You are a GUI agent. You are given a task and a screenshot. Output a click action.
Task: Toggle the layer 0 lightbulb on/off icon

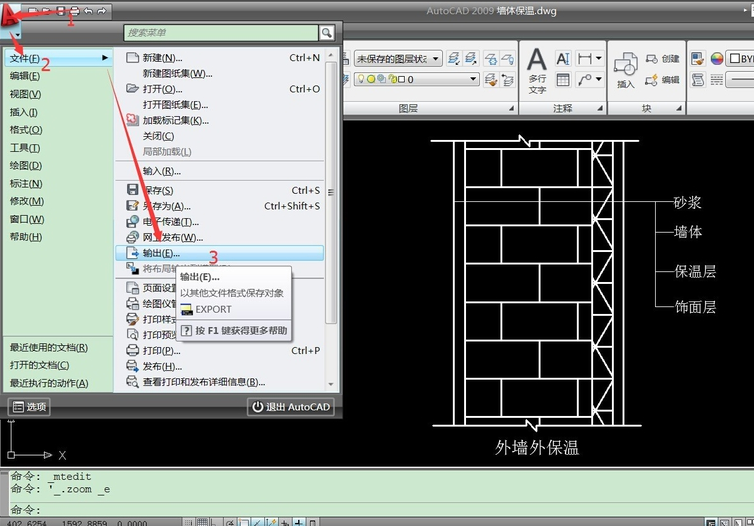(x=361, y=79)
